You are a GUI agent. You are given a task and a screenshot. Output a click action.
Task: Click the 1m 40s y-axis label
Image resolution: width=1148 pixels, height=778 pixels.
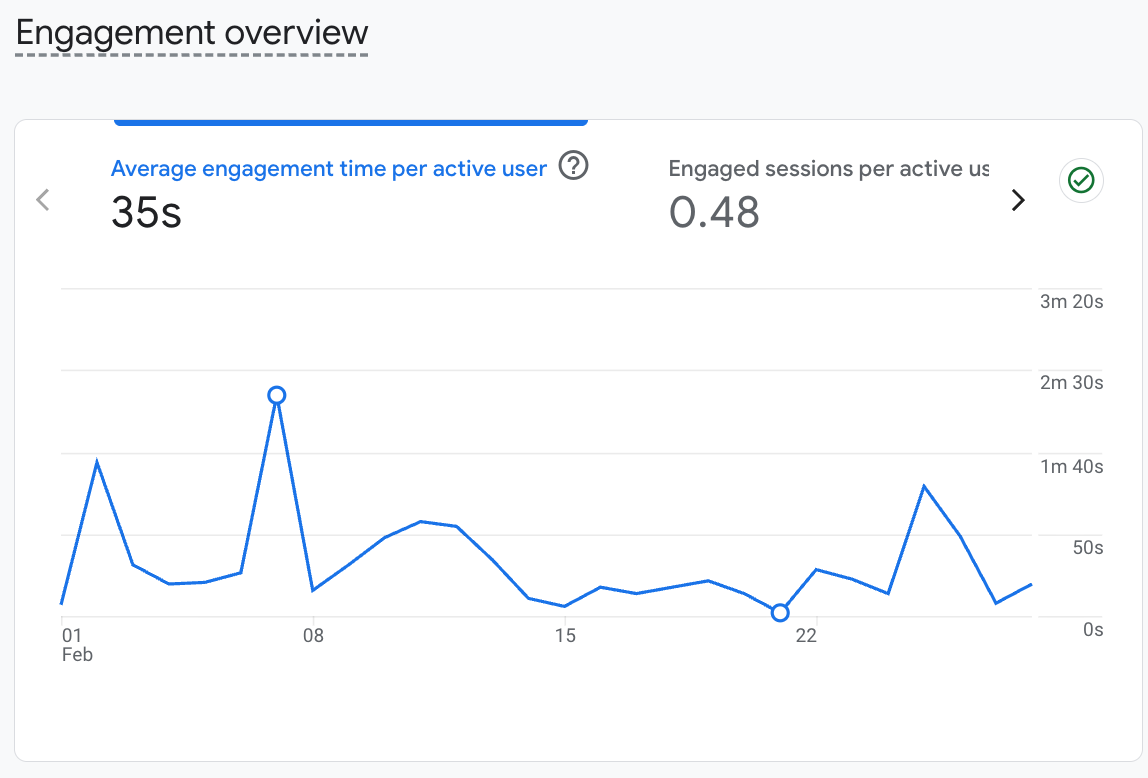point(1071,466)
